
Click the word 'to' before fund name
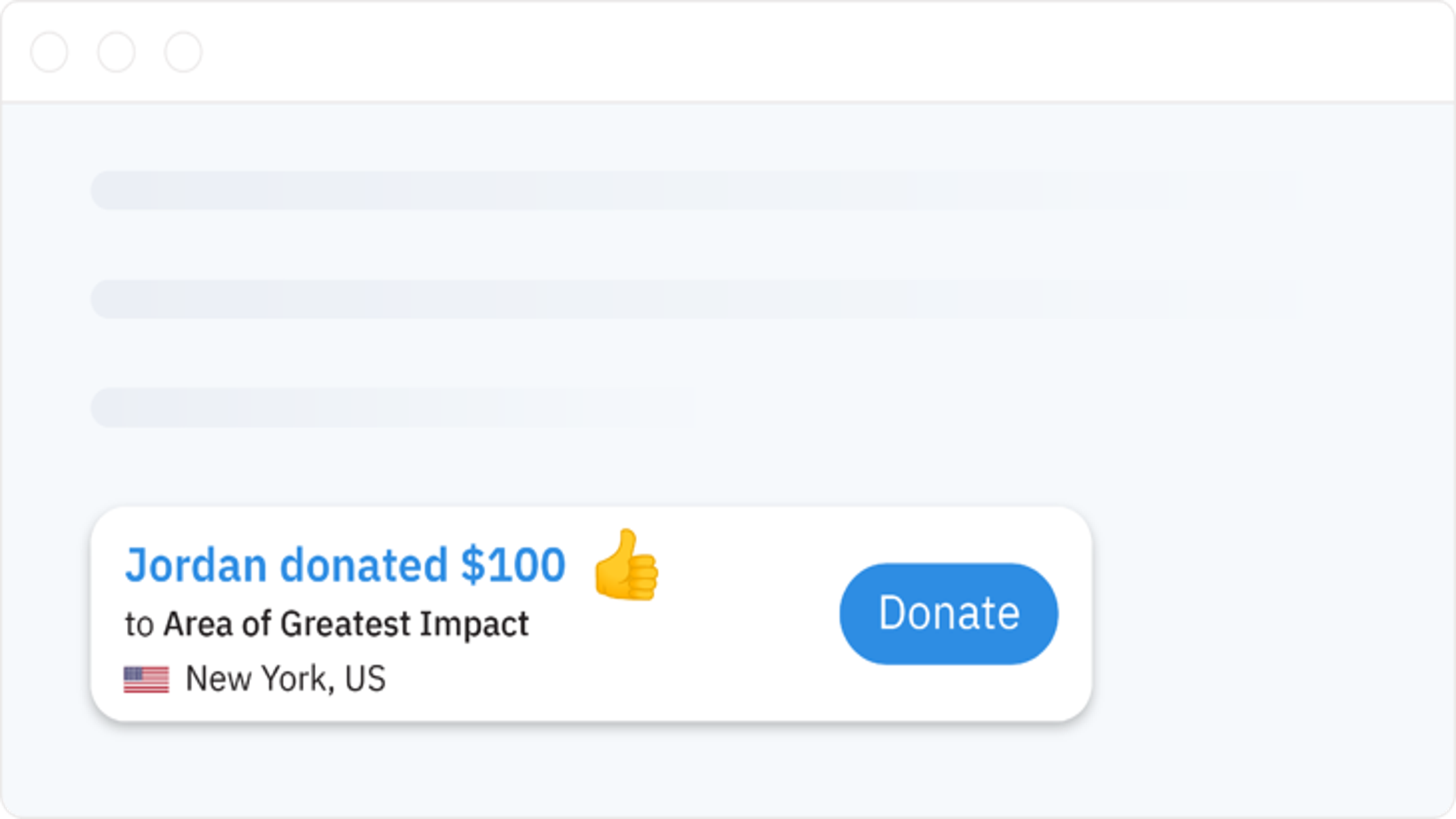(x=139, y=624)
